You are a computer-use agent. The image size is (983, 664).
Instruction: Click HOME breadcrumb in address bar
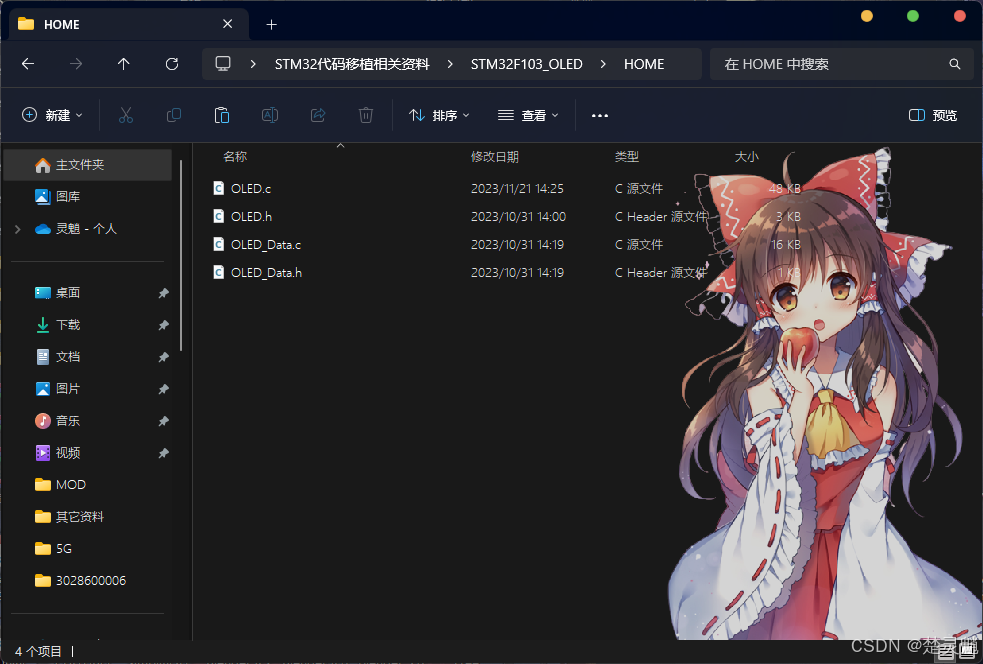pos(644,64)
